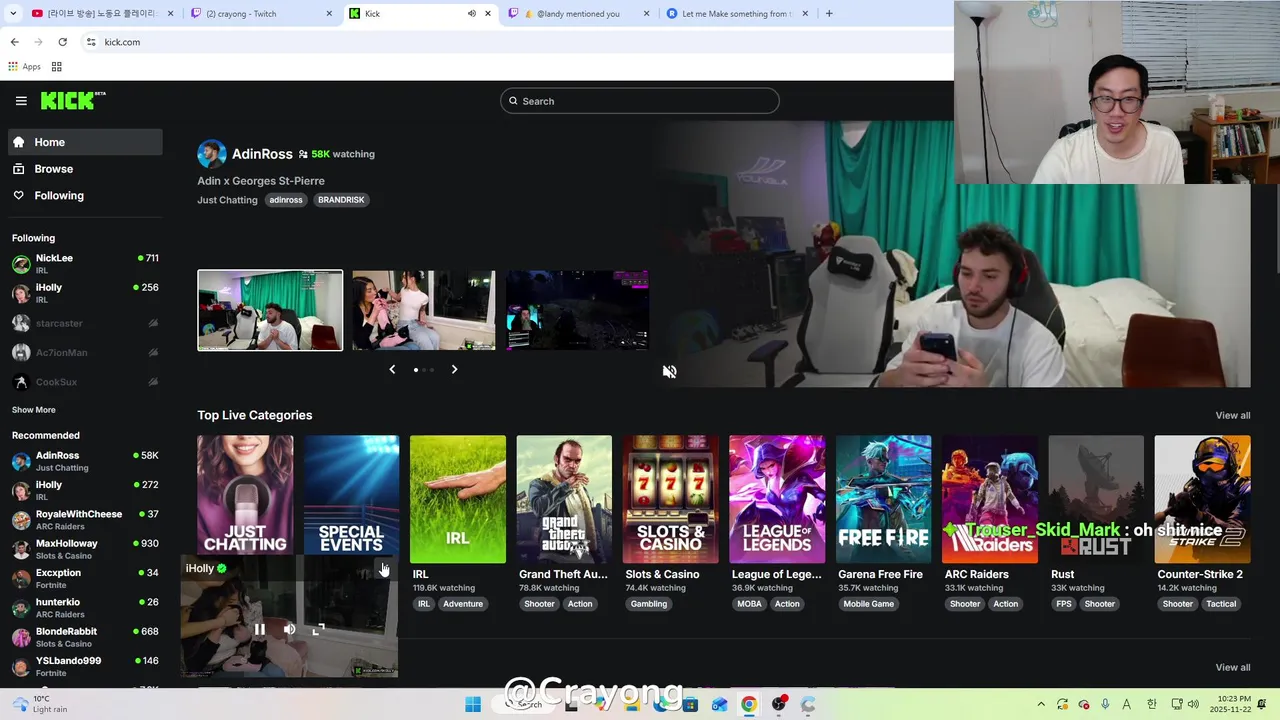Open the weather widget showing Light rain
Viewport: 1280px width, 720px height.
point(38,704)
